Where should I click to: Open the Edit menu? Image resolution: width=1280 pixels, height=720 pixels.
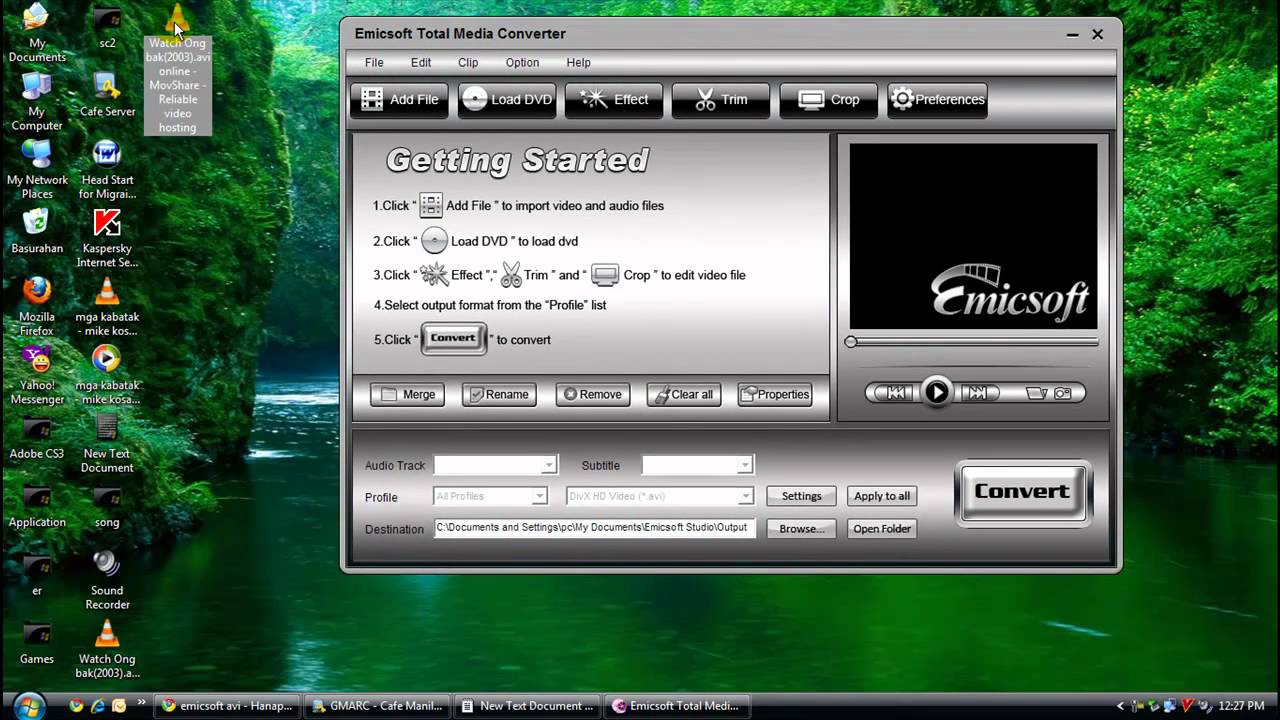point(421,62)
